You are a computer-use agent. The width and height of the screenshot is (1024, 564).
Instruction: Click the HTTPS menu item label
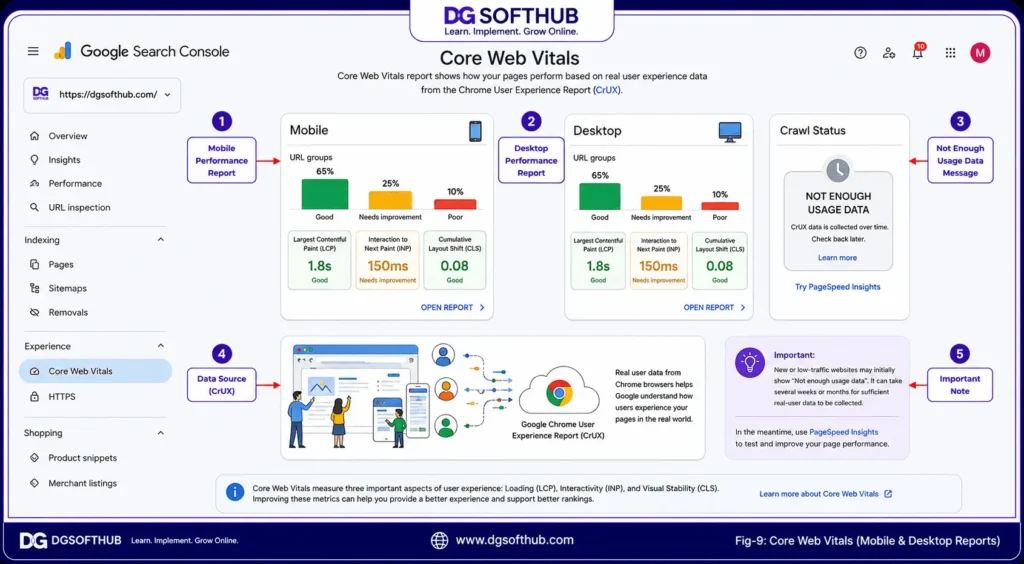(62, 396)
